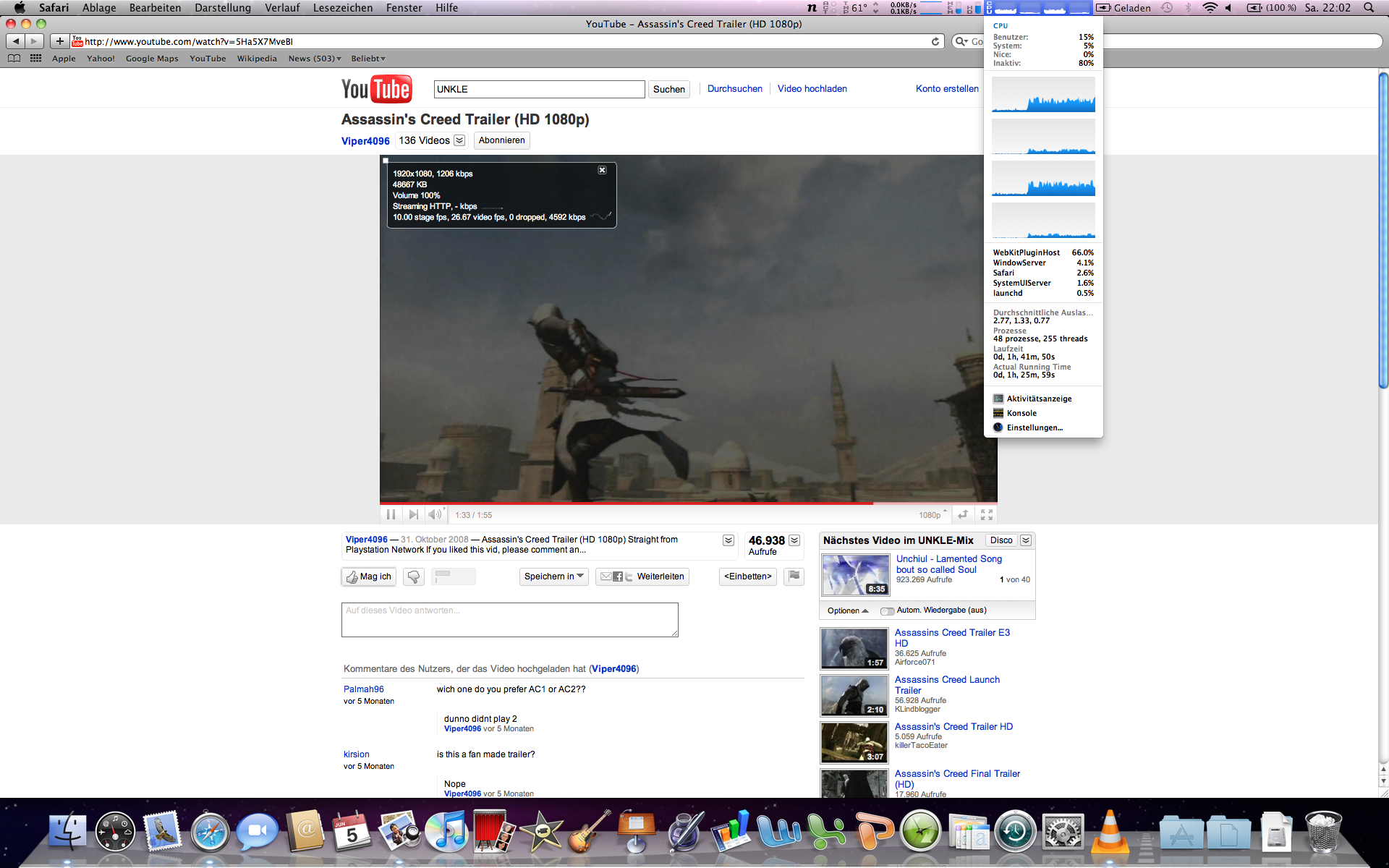This screenshot has width=1389, height=868.
Task: Open the Konto erstellen link
Action: click(x=947, y=88)
